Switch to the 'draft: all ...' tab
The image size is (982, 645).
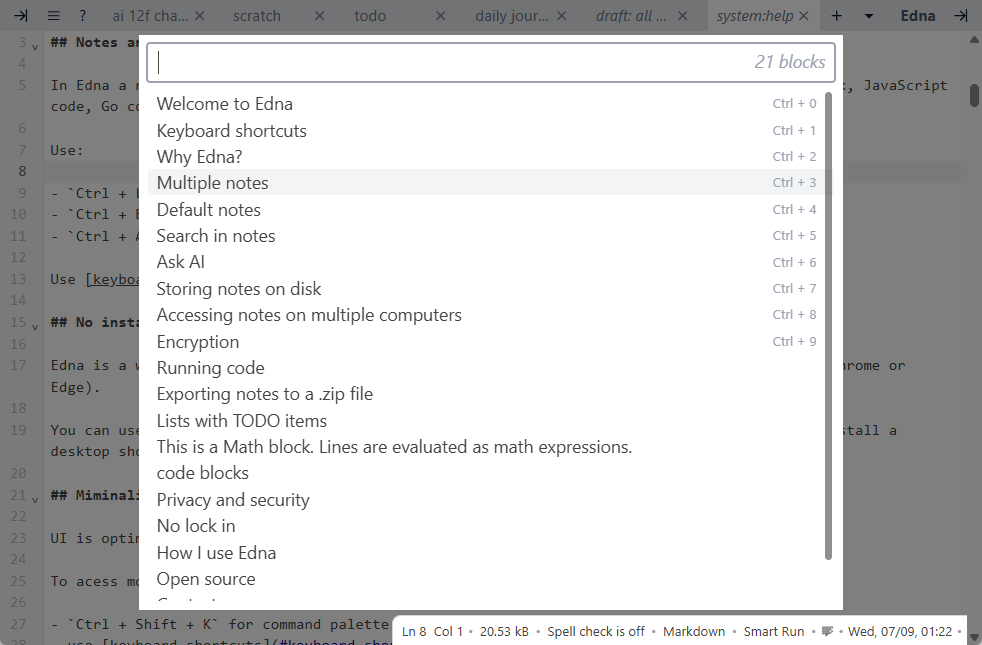point(631,16)
